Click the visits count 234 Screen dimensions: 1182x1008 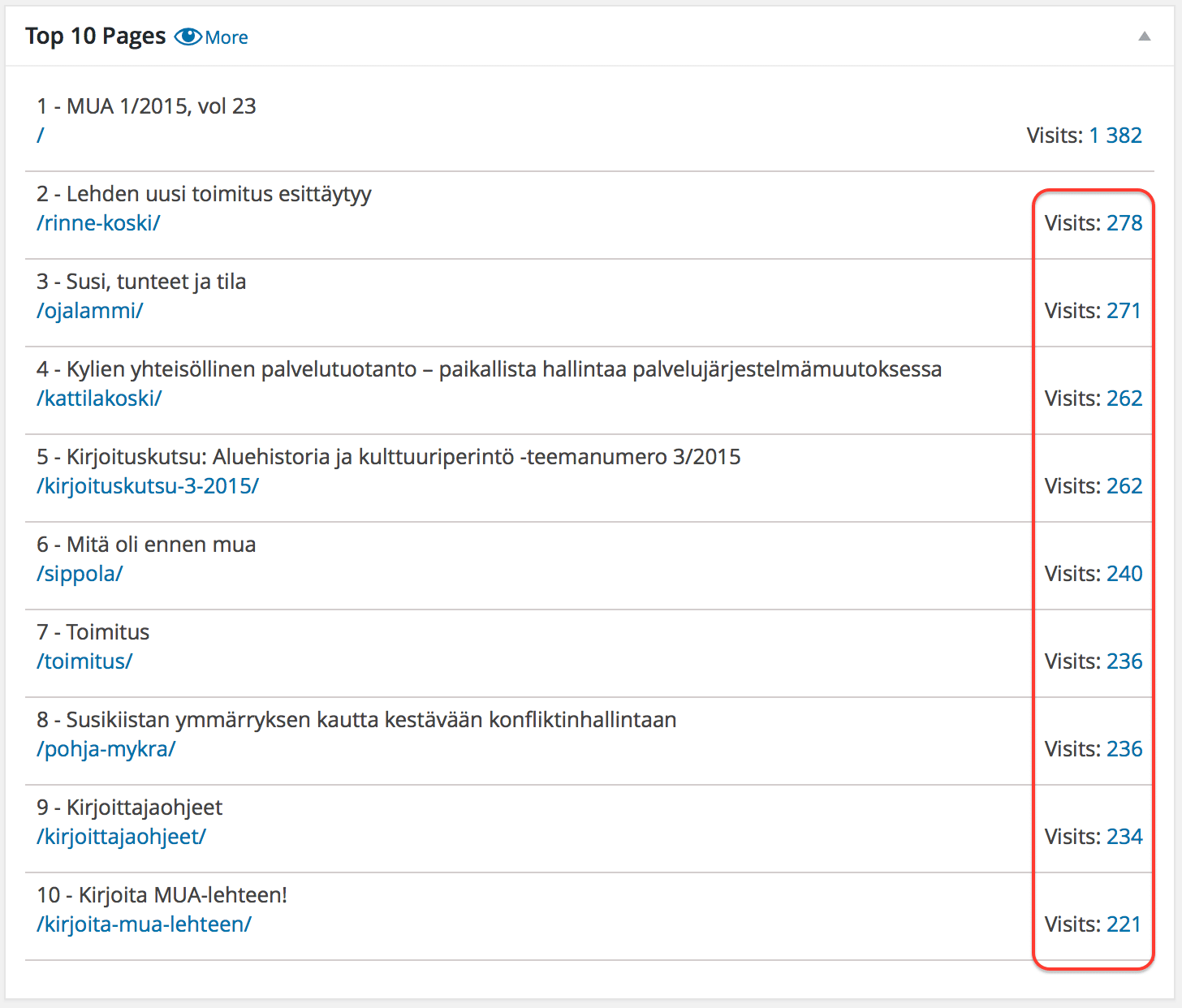[1124, 836]
